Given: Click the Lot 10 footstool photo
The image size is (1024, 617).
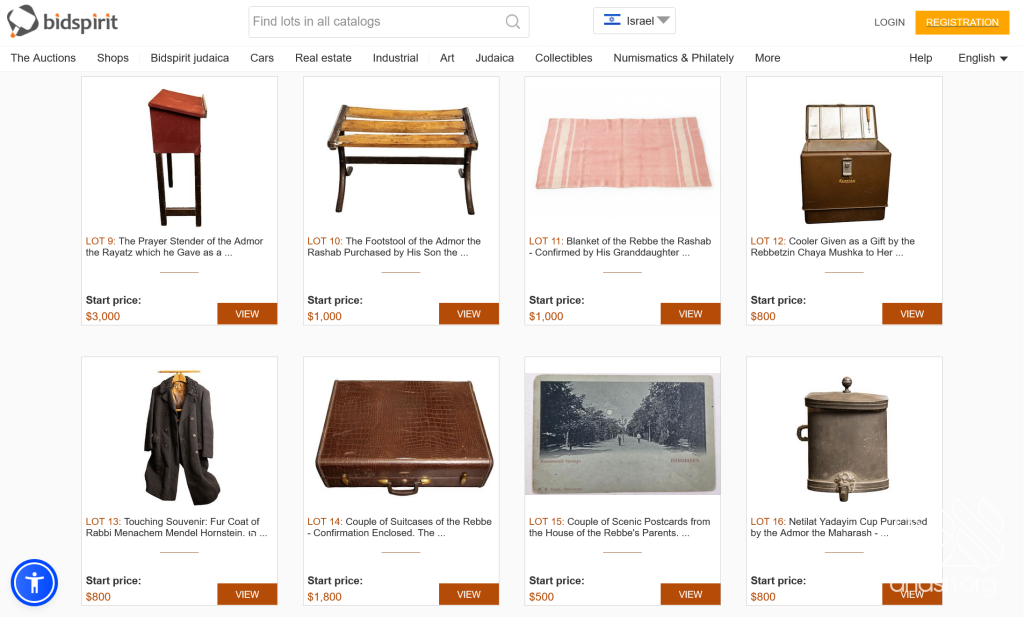Looking at the screenshot, I should [x=401, y=156].
